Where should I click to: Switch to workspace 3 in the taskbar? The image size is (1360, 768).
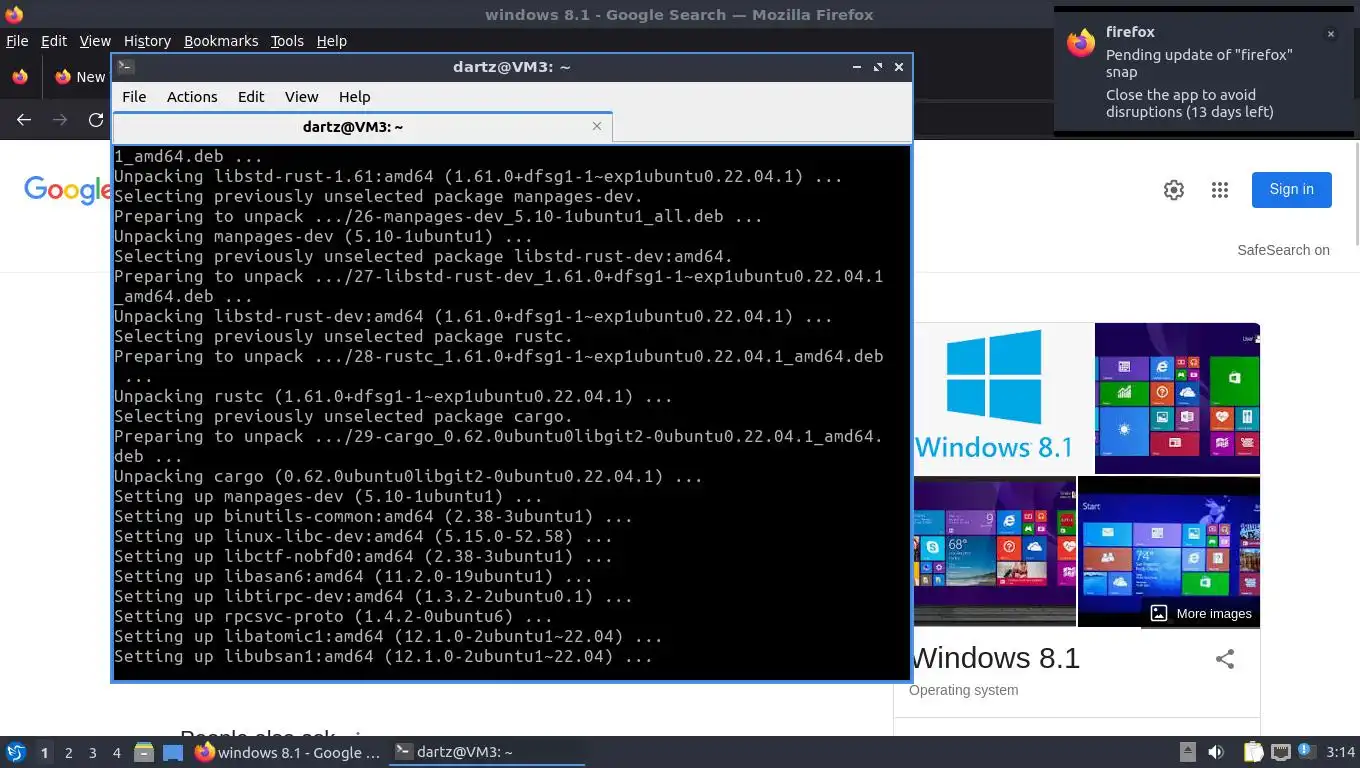(93, 753)
